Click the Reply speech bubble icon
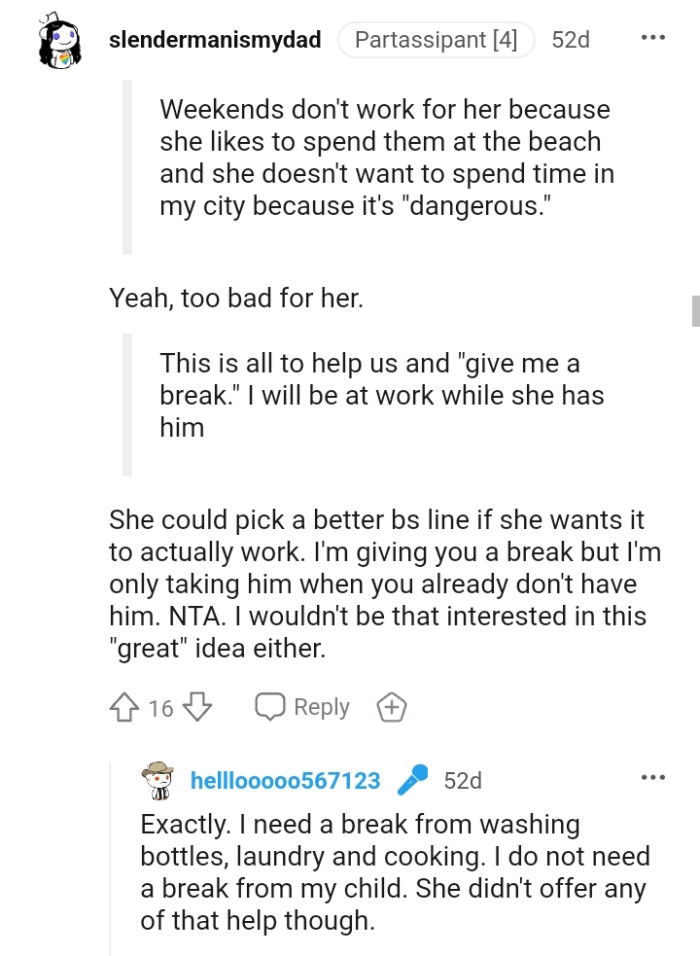The image size is (700, 956). pyautogui.click(x=268, y=707)
